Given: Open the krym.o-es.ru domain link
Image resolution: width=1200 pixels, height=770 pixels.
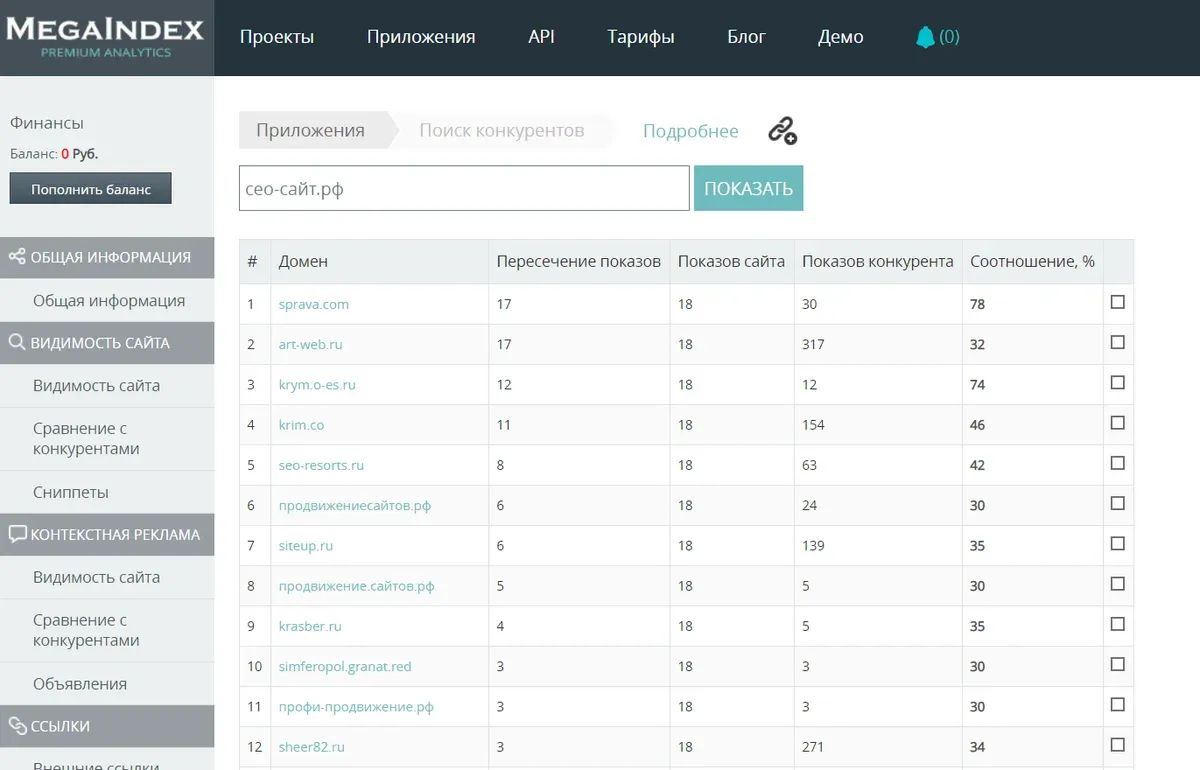Looking at the screenshot, I should [x=317, y=384].
